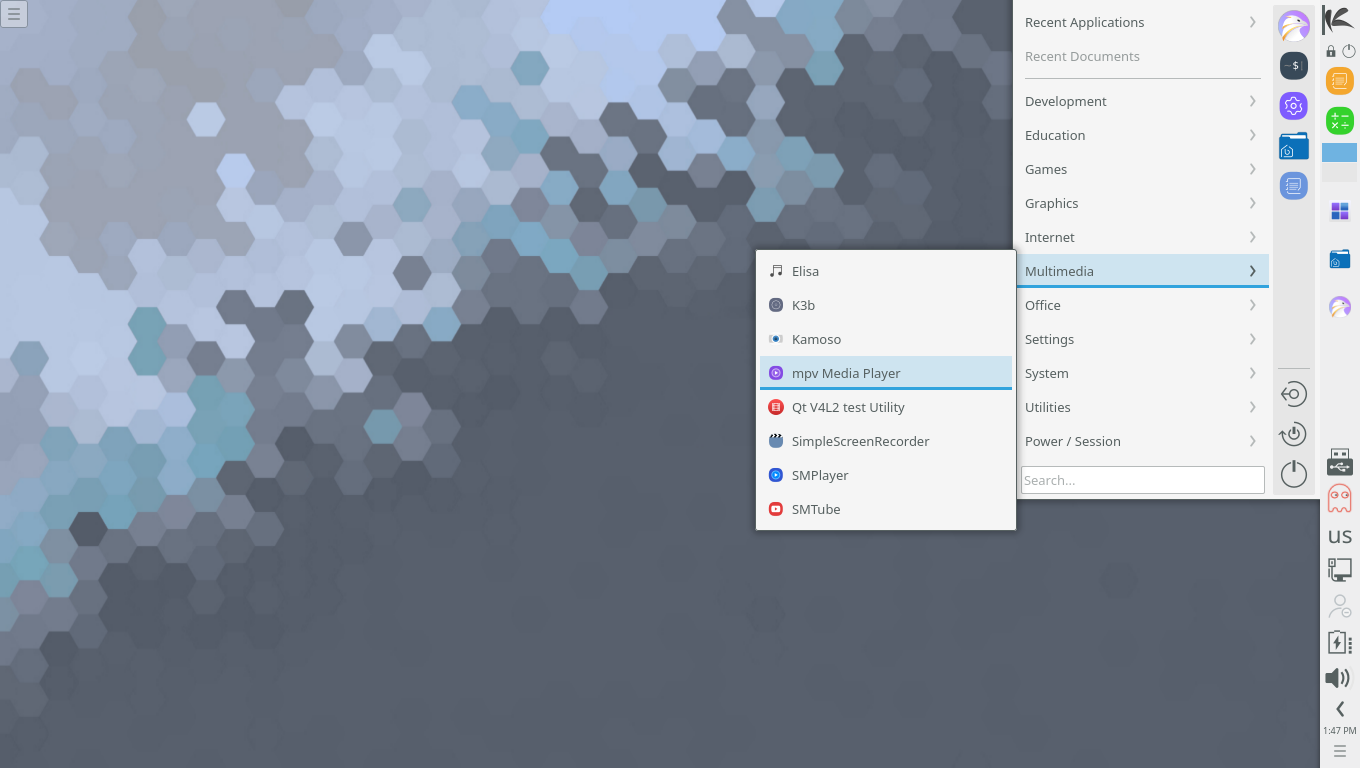Open the Power / Session category
Image resolution: width=1360 pixels, height=768 pixels.
(1143, 441)
